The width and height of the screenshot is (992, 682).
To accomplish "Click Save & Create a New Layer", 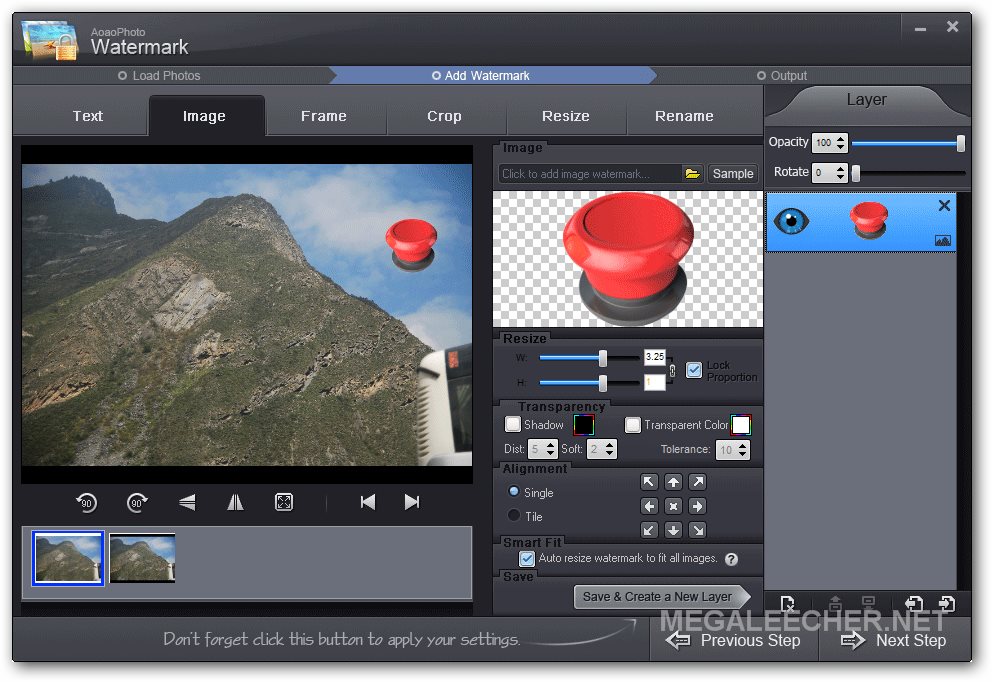I will [x=662, y=597].
